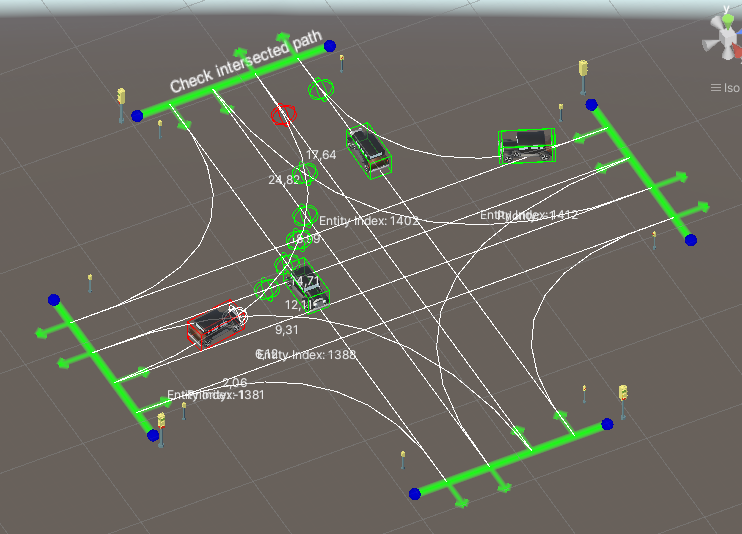Viewport: 742px width, 534px height.
Task: Select large traffic light at bottom of left green bar
Action: [161, 430]
